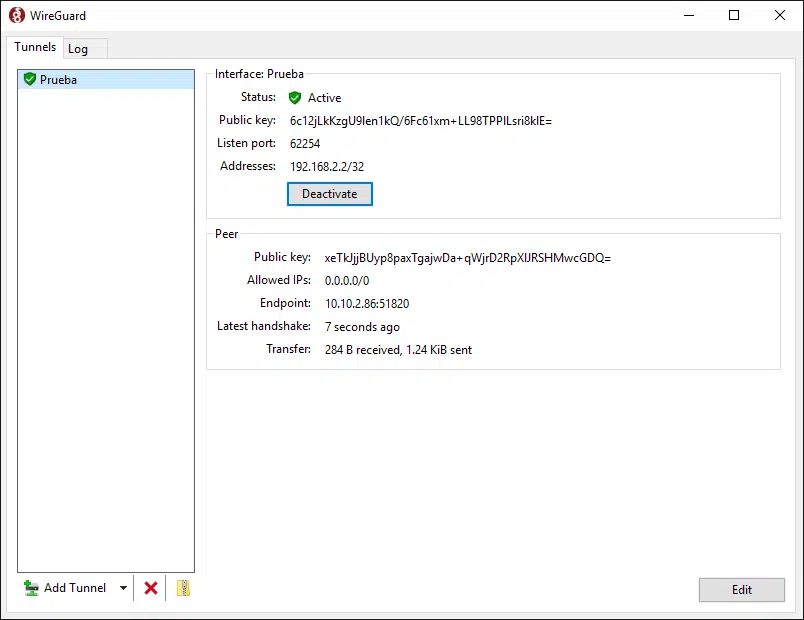Click the WireGuard logo in title bar
This screenshot has height=620, width=804.
[x=17, y=15]
